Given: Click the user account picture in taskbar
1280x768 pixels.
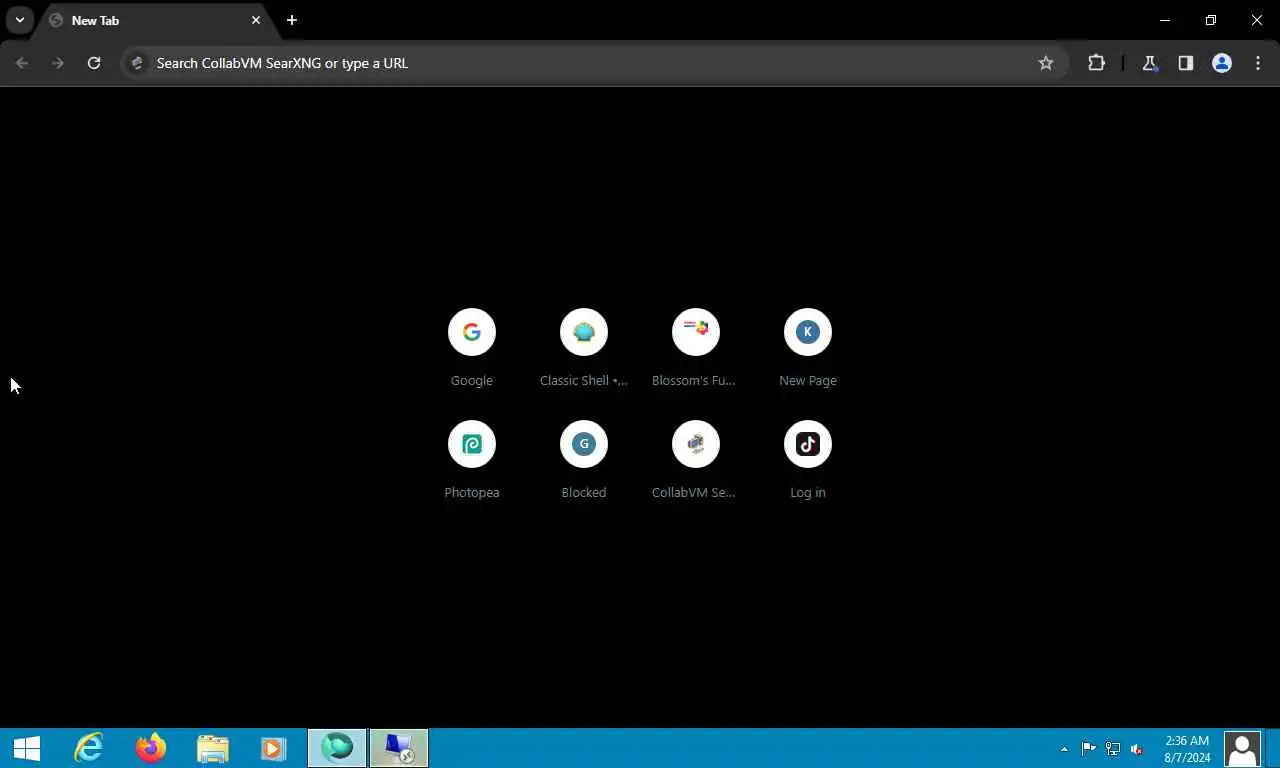Looking at the screenshot, I should (x=1242, y=749).
